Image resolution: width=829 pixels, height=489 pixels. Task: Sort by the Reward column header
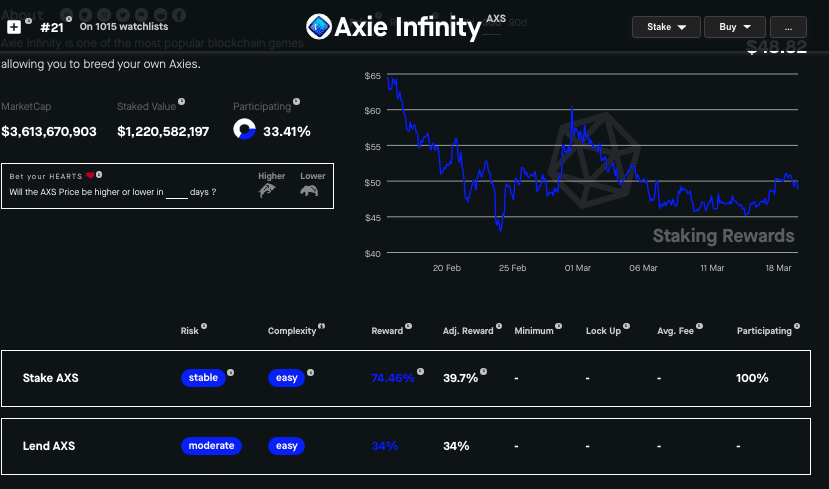386,330
